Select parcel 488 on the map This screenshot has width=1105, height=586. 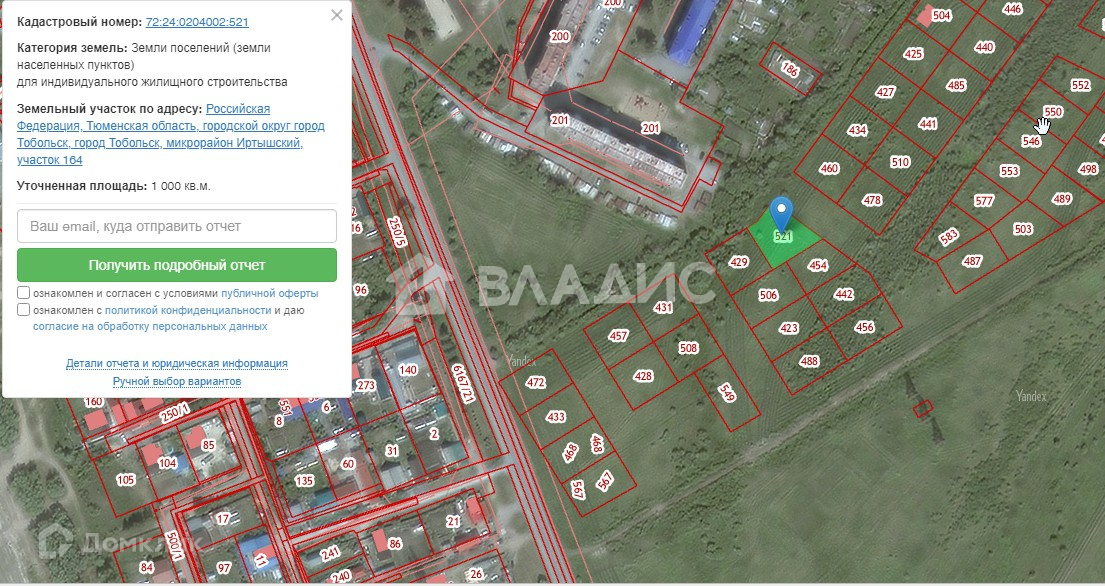[x=809, y=361]
